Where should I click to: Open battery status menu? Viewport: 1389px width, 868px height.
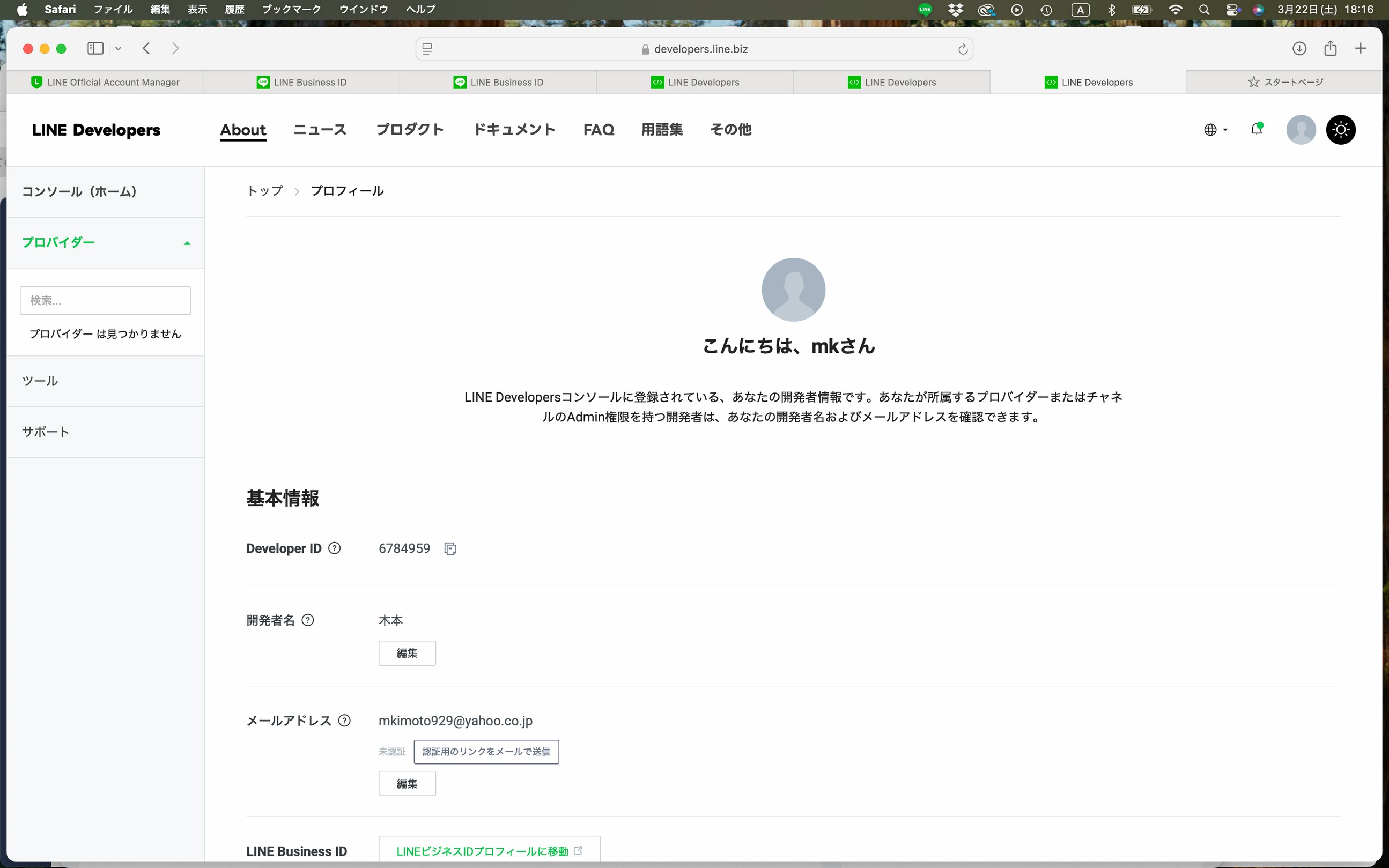[1142, 9]
